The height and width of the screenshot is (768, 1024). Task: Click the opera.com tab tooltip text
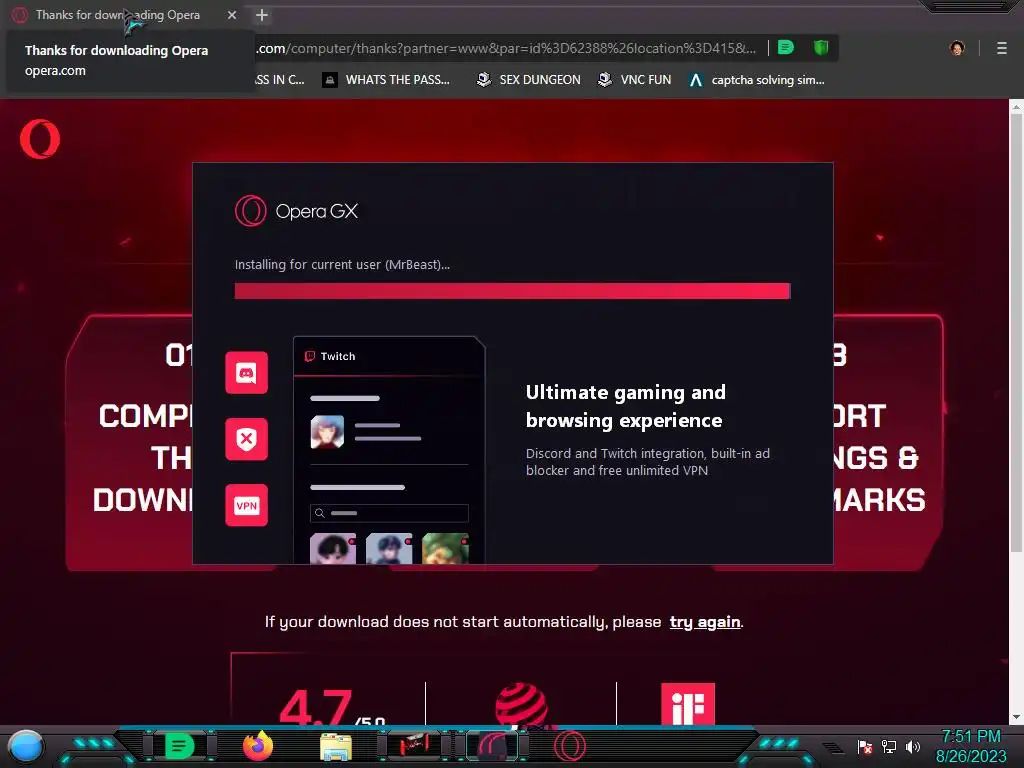[56, 71]
